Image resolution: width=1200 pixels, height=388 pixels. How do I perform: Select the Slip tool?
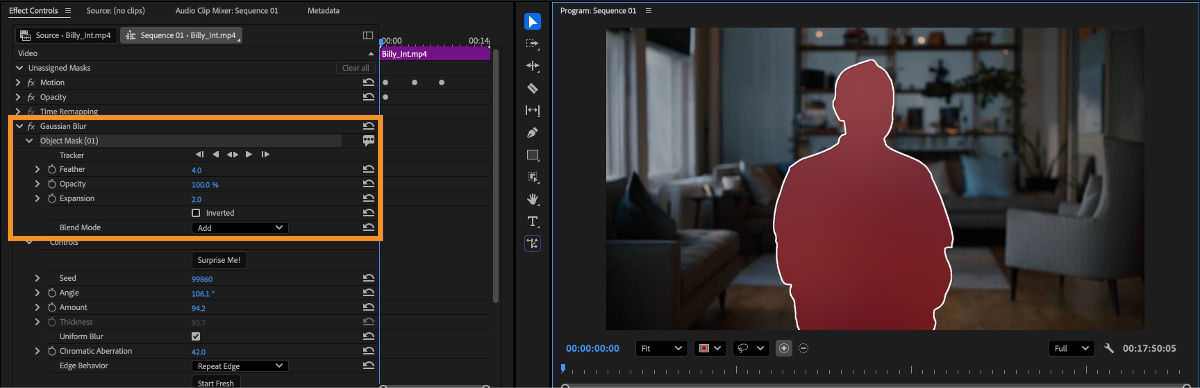(x=533, y=110)
